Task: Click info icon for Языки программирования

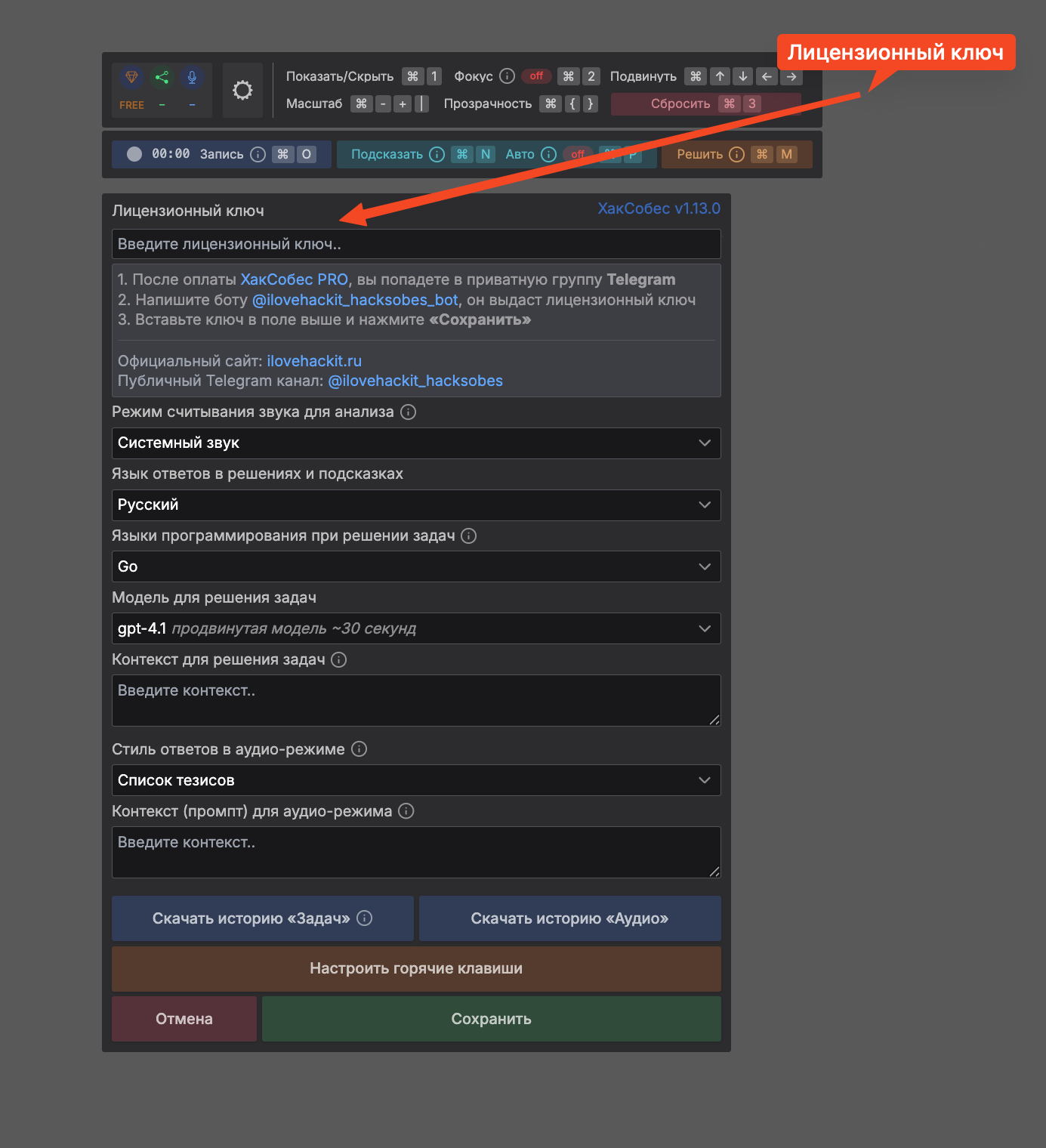Action: click(468, 535)
